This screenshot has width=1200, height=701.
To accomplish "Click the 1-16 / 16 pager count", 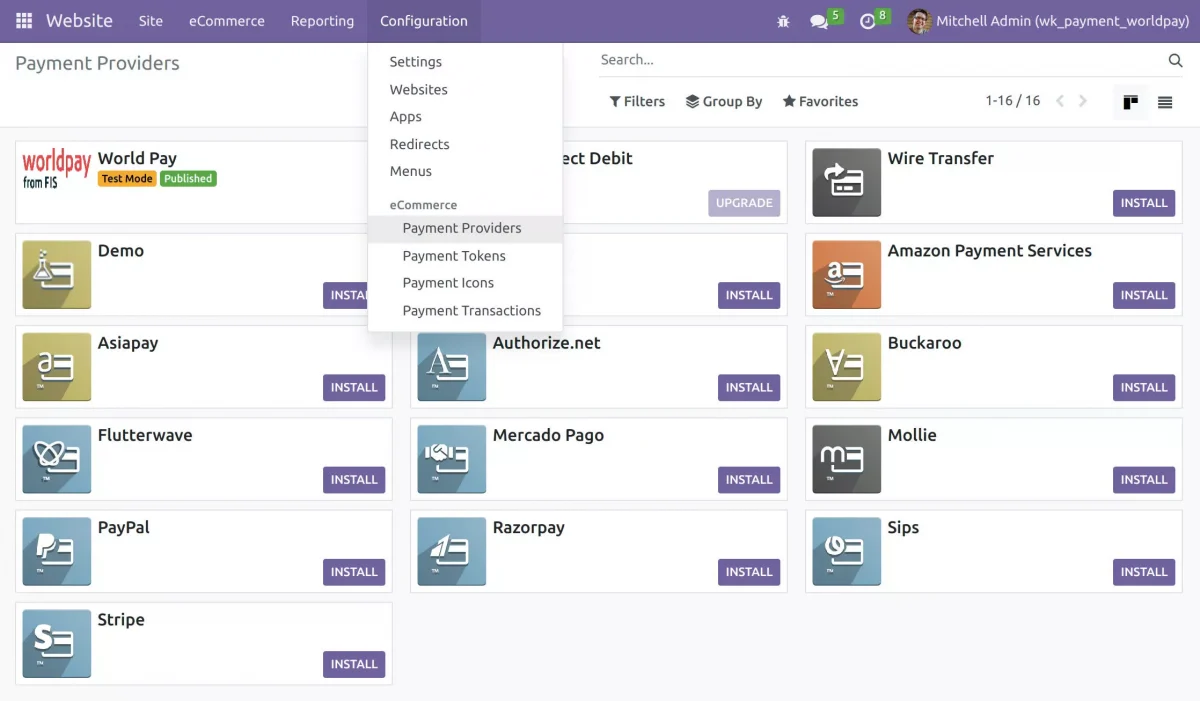I will coord(1013,101).
